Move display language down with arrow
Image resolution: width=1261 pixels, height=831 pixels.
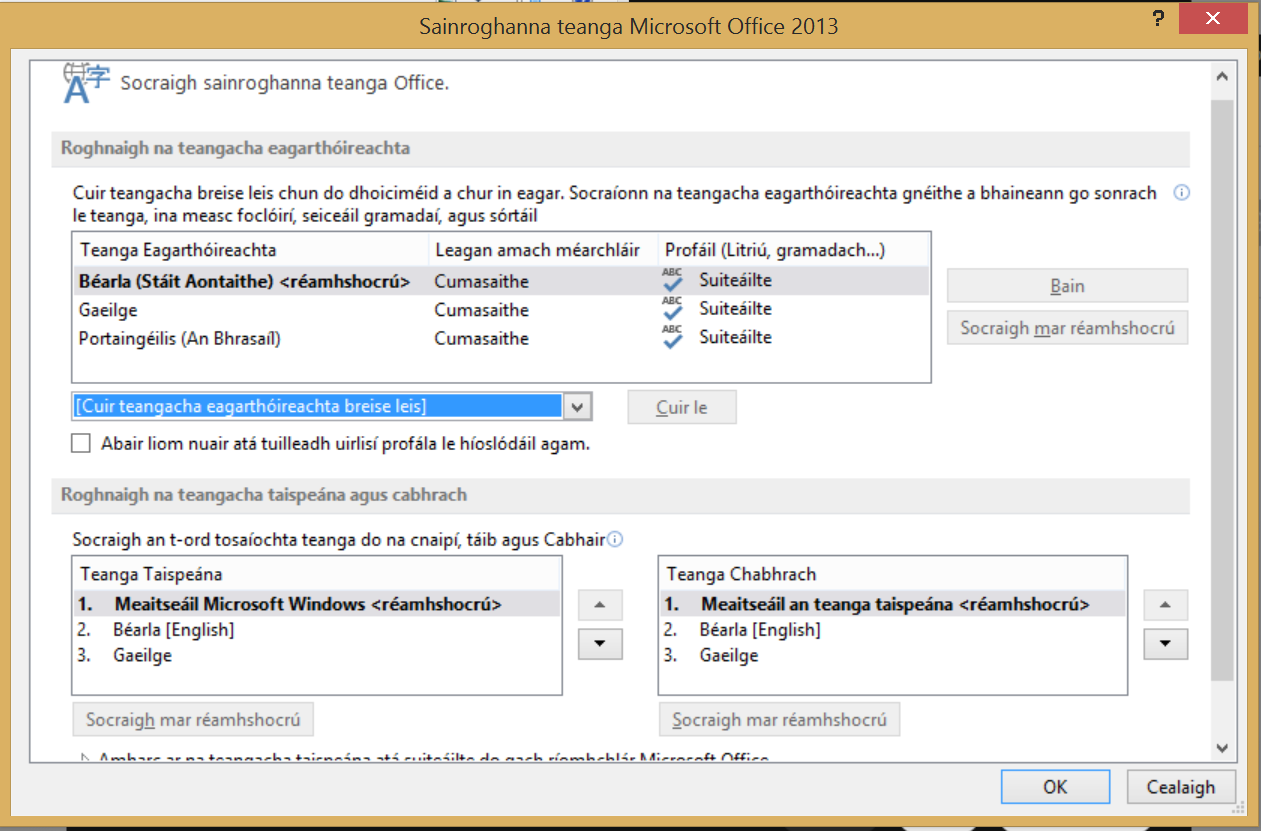click(x=600, y=644)
